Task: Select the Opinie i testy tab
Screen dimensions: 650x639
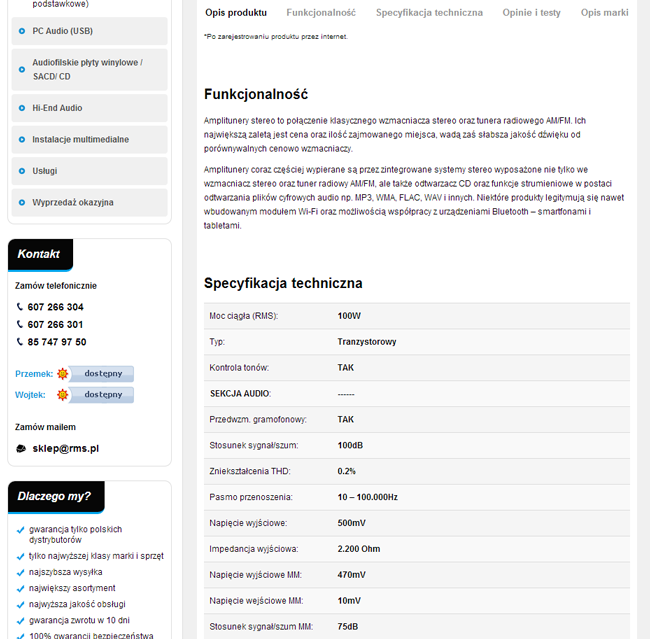Action: click(x=531, y=13)
